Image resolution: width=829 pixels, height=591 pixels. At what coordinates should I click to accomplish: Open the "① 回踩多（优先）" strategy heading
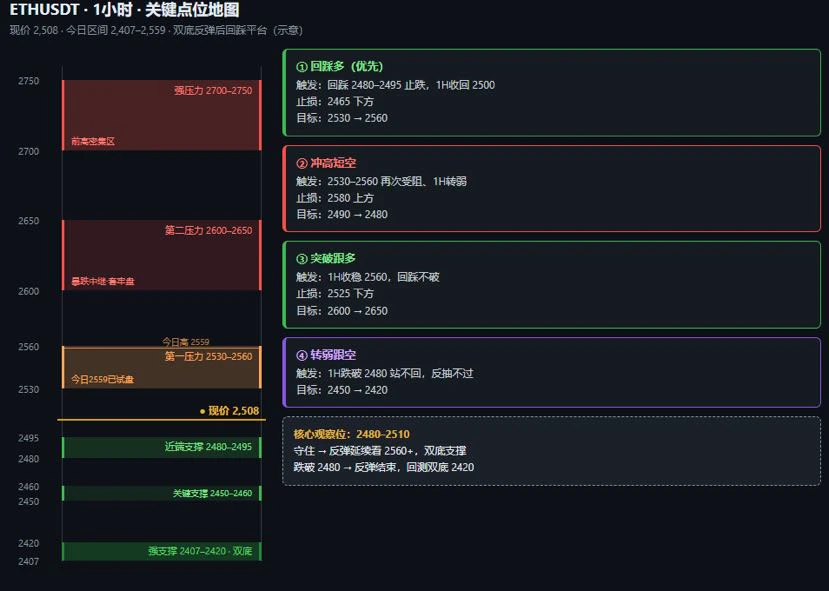(x=339, y=66)
